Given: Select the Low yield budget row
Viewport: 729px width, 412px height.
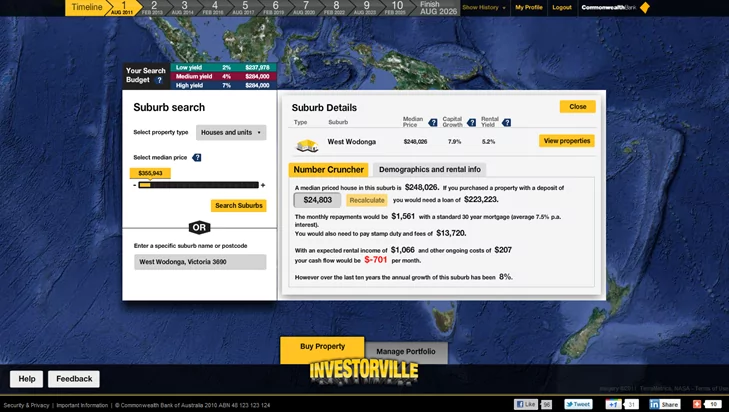Looking at the screenshot, I should [x=223, y=67].
